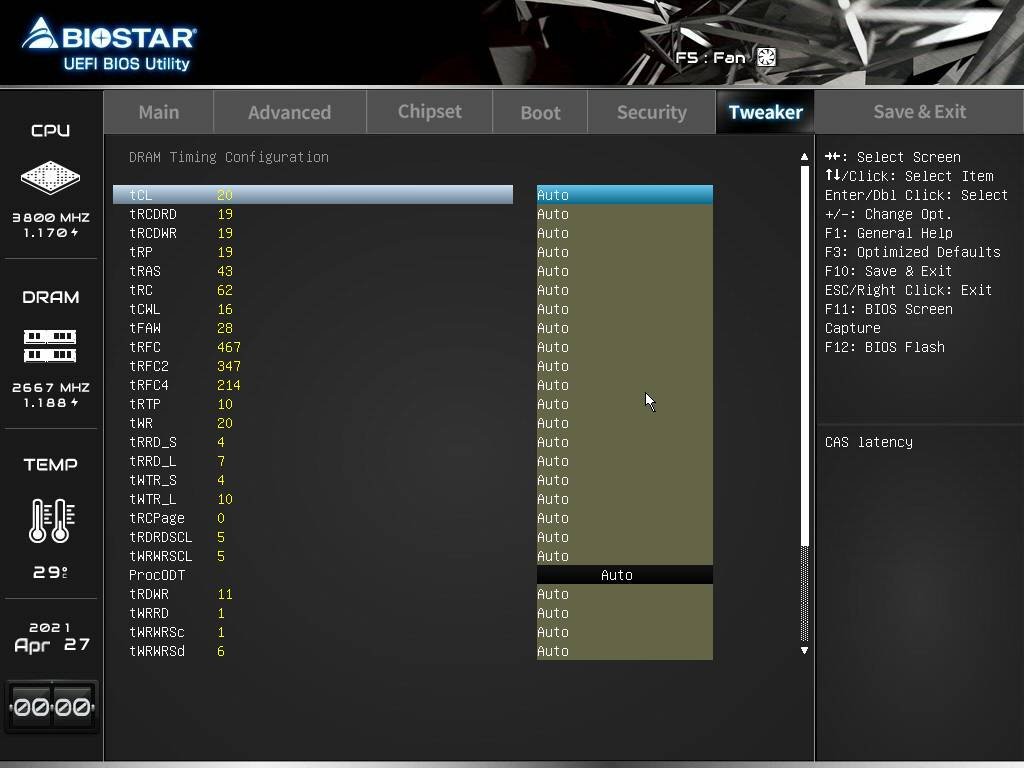The image size is (1024, 768).
Task: Click scrollbar down arrow
Action: coord(804,651)
